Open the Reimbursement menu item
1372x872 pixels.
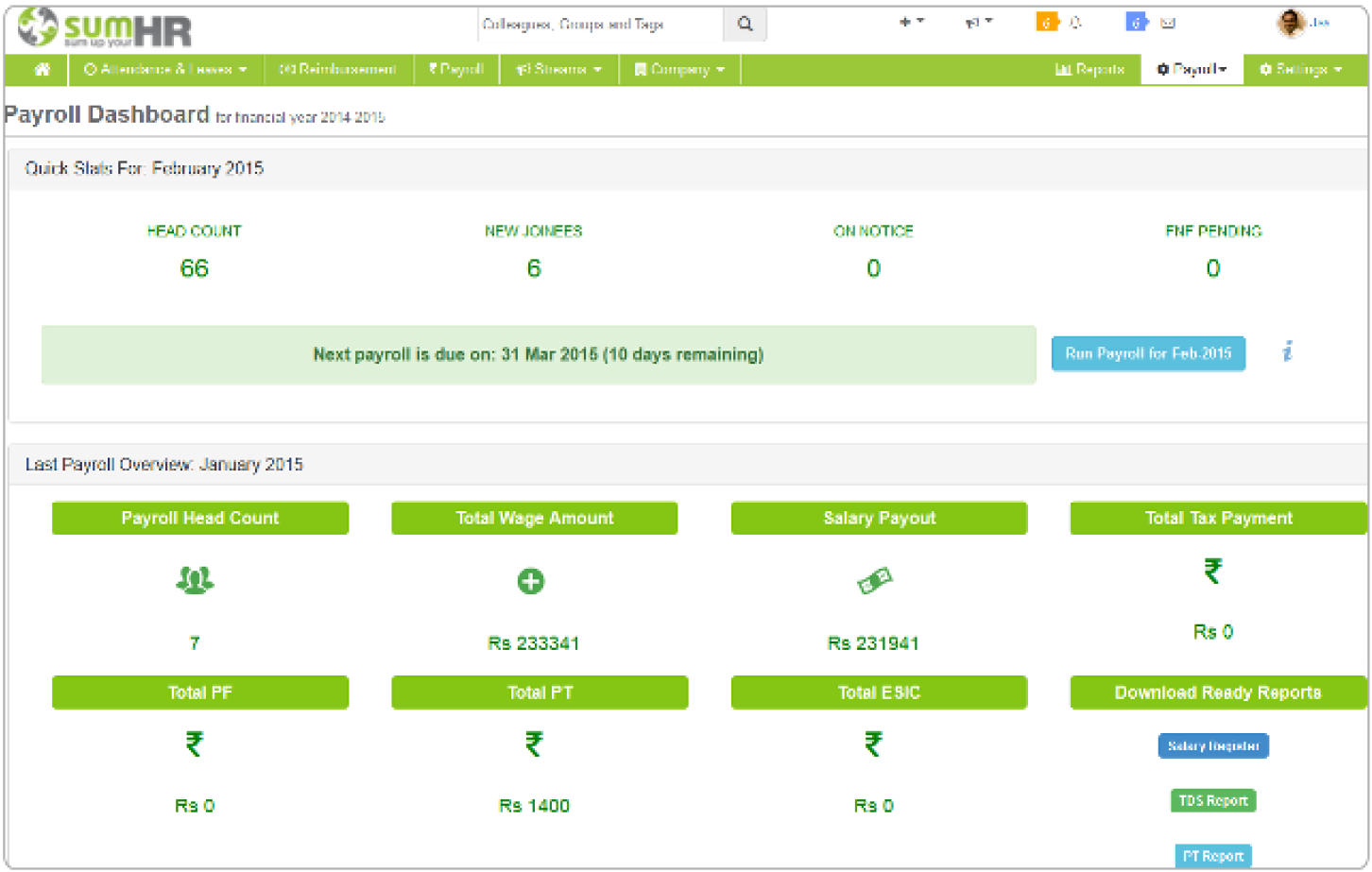pos(338,69)
